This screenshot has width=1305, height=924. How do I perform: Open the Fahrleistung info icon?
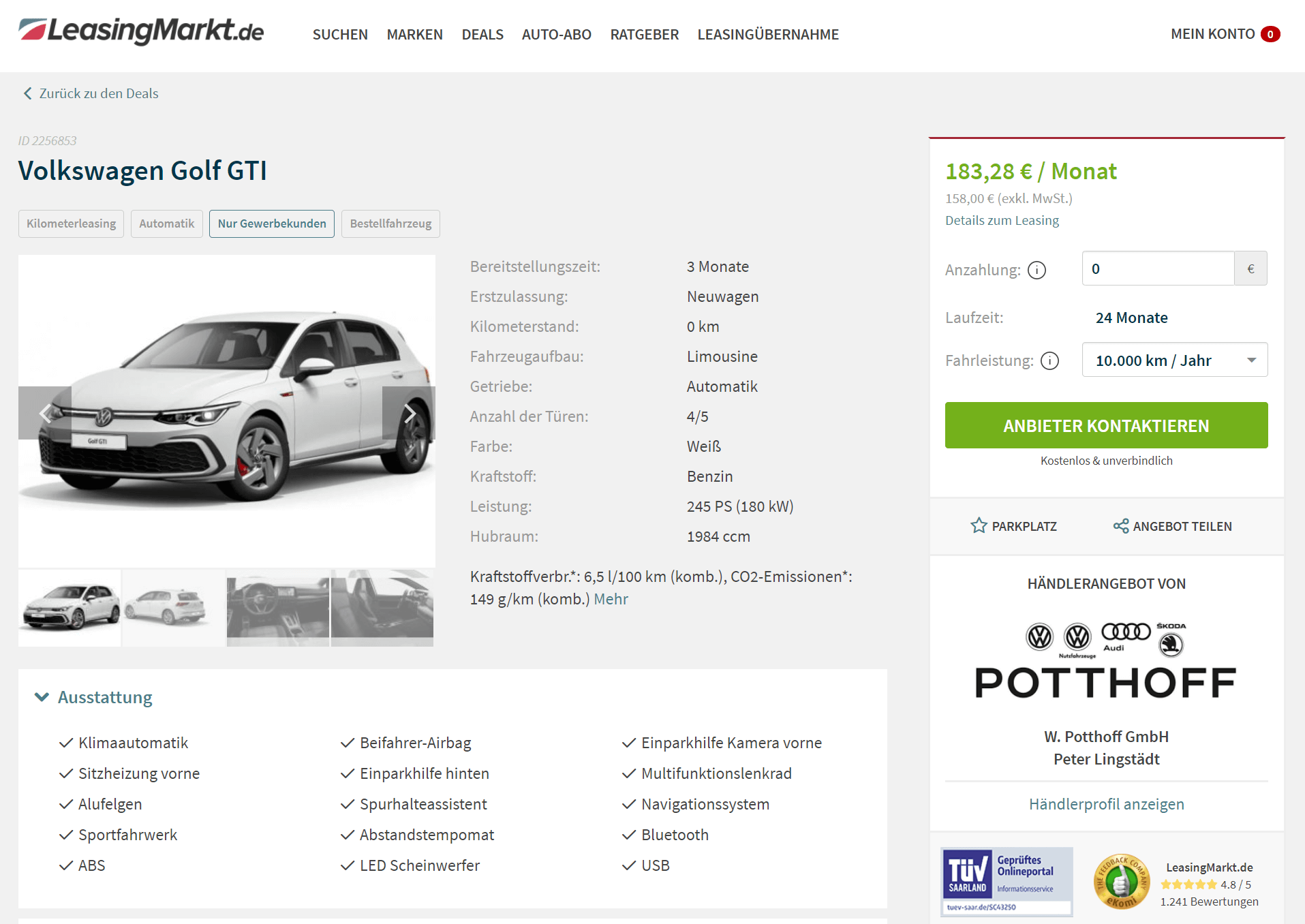[x=1050, y=360]
